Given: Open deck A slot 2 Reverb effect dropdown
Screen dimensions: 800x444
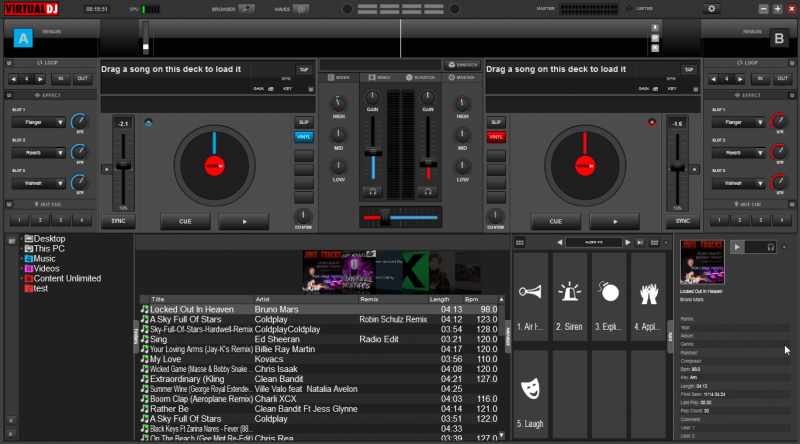Looking at the screenshot, I should [x=38, y=153].
